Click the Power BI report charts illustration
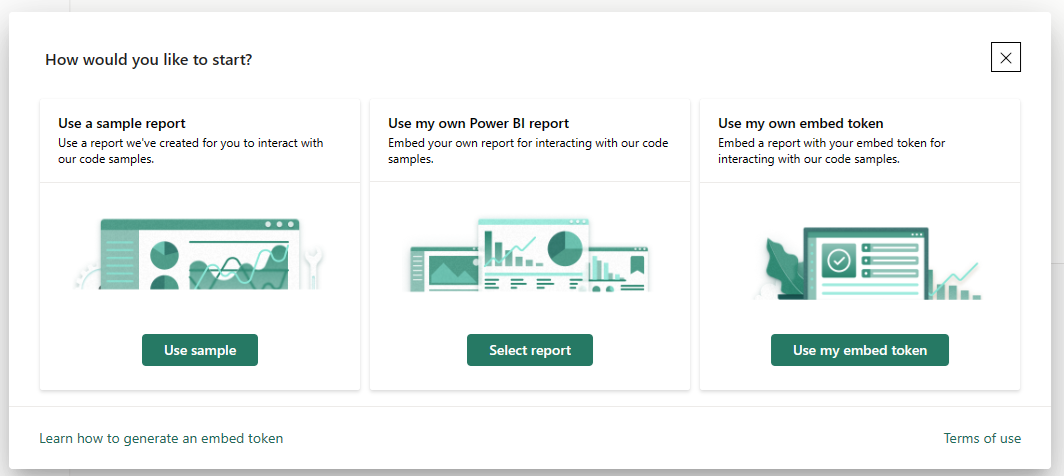 coord(529,255)
